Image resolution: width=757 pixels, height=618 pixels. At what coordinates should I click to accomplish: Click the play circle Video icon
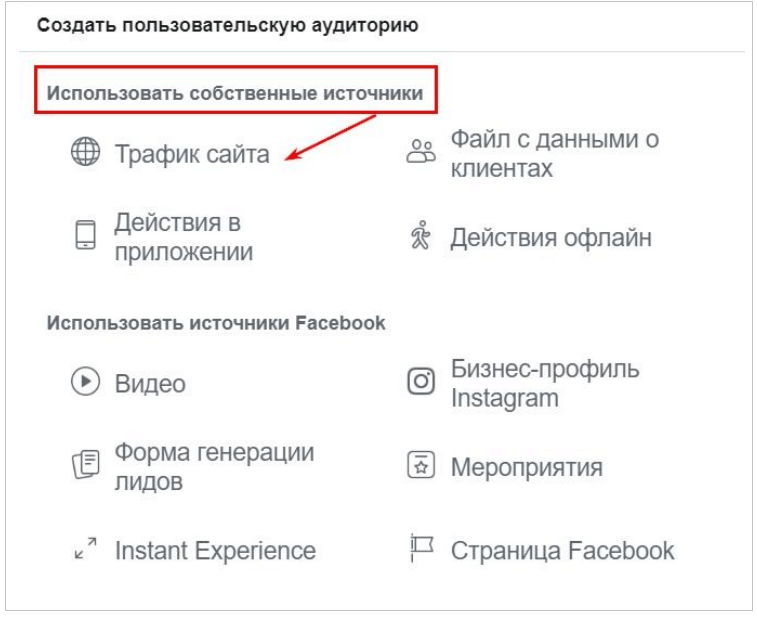click(x=85, y=383)
